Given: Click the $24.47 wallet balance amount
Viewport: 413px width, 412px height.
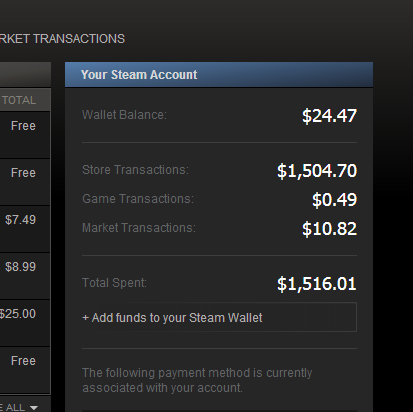Looking at the screenshot, I should click(x=329, y=116).
